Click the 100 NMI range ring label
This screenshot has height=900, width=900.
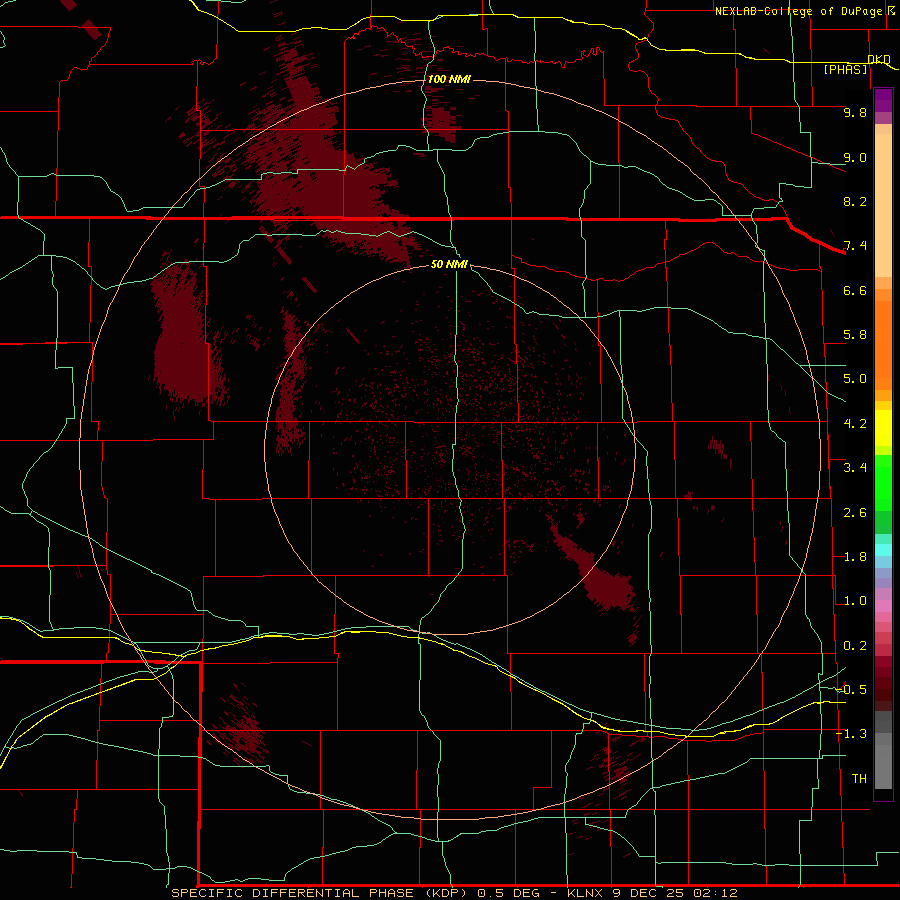[449, 79]
